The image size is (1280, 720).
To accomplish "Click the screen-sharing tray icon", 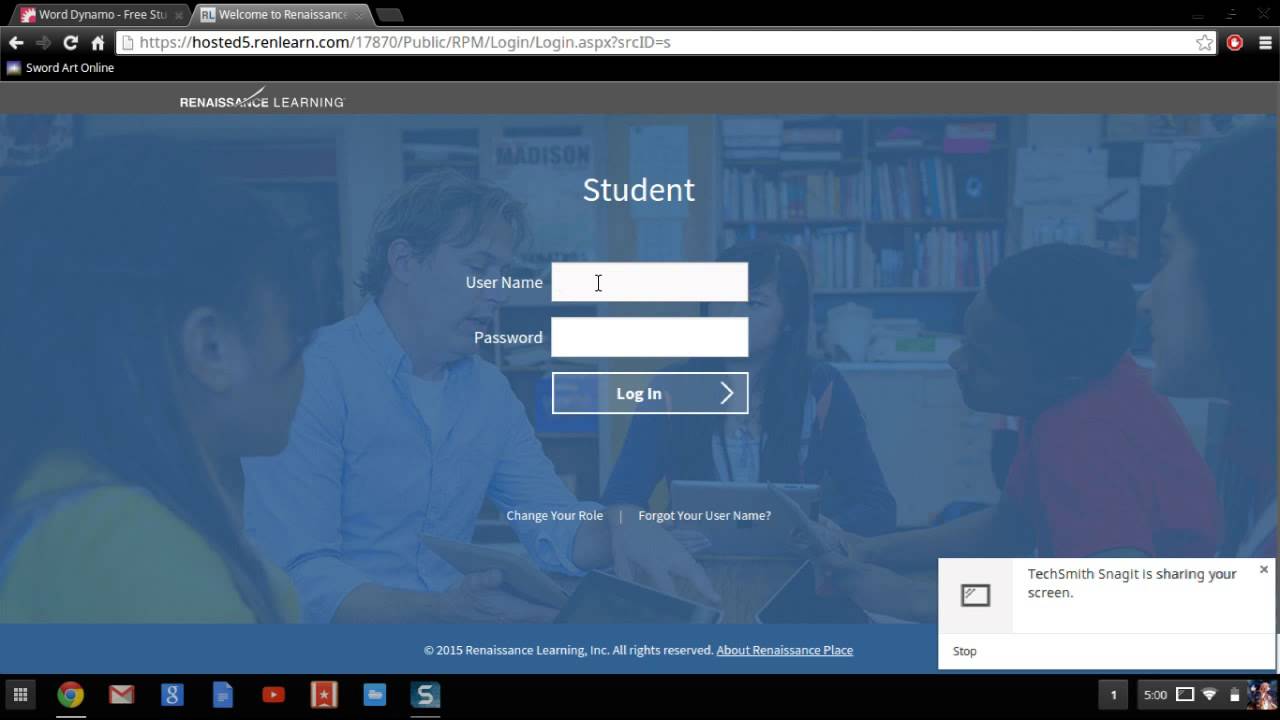I will pos(1184,695).
